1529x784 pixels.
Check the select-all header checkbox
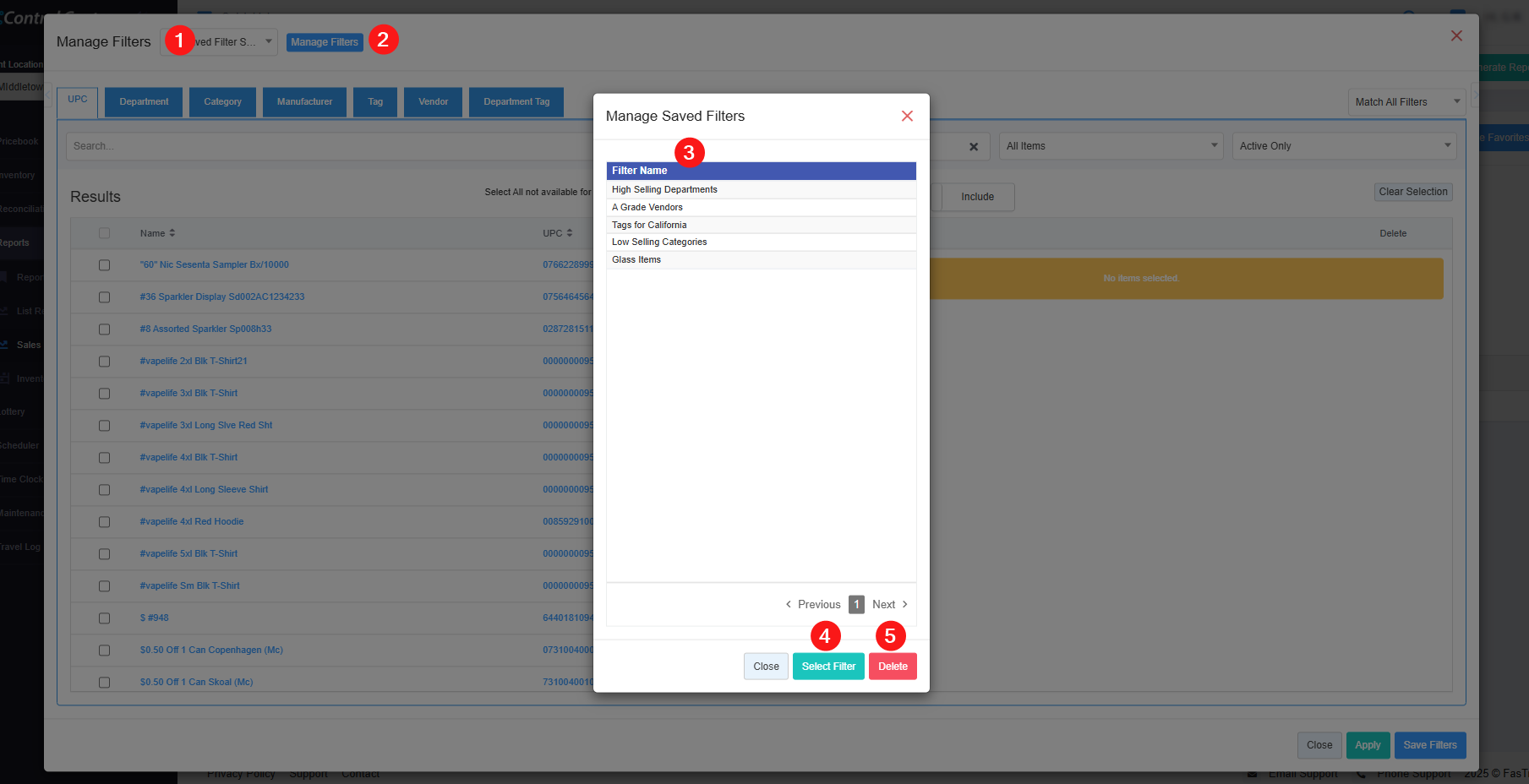point(105,233)
